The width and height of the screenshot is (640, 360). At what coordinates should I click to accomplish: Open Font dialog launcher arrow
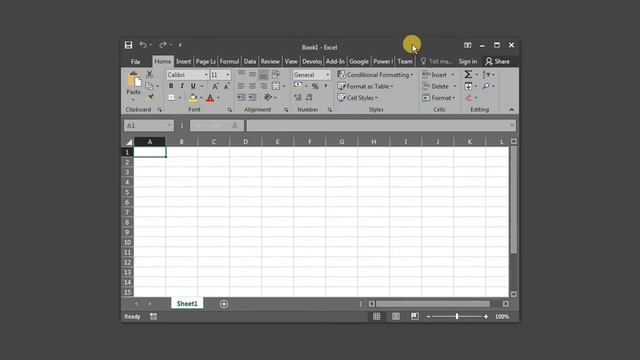tap(229, 110)
